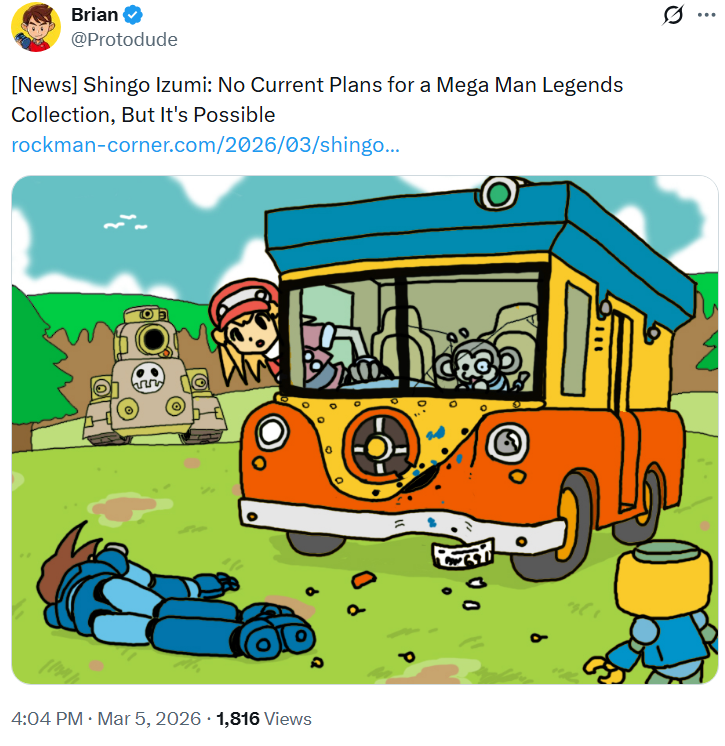Click the monkey inside the van windshield

[x=480, y=364]
